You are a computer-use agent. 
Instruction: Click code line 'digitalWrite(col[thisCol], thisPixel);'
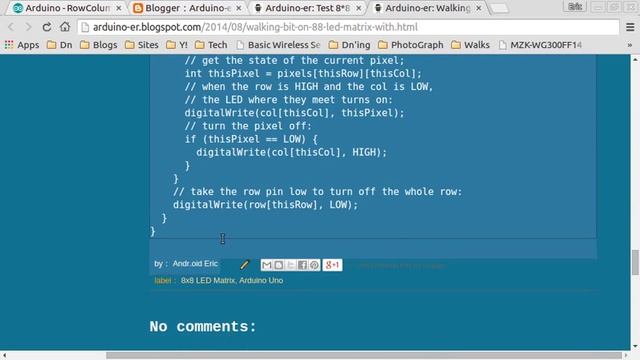294,113
